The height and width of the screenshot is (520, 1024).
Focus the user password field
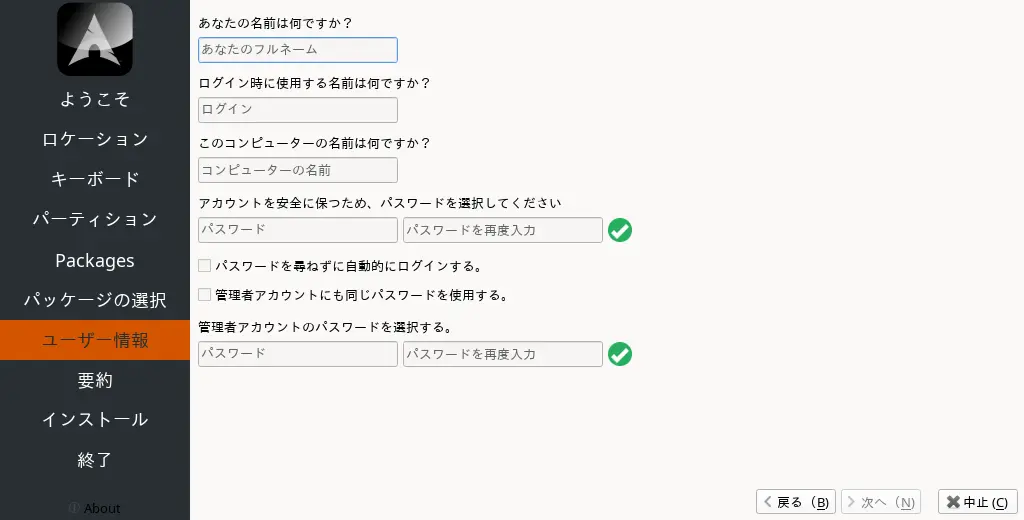298,230
